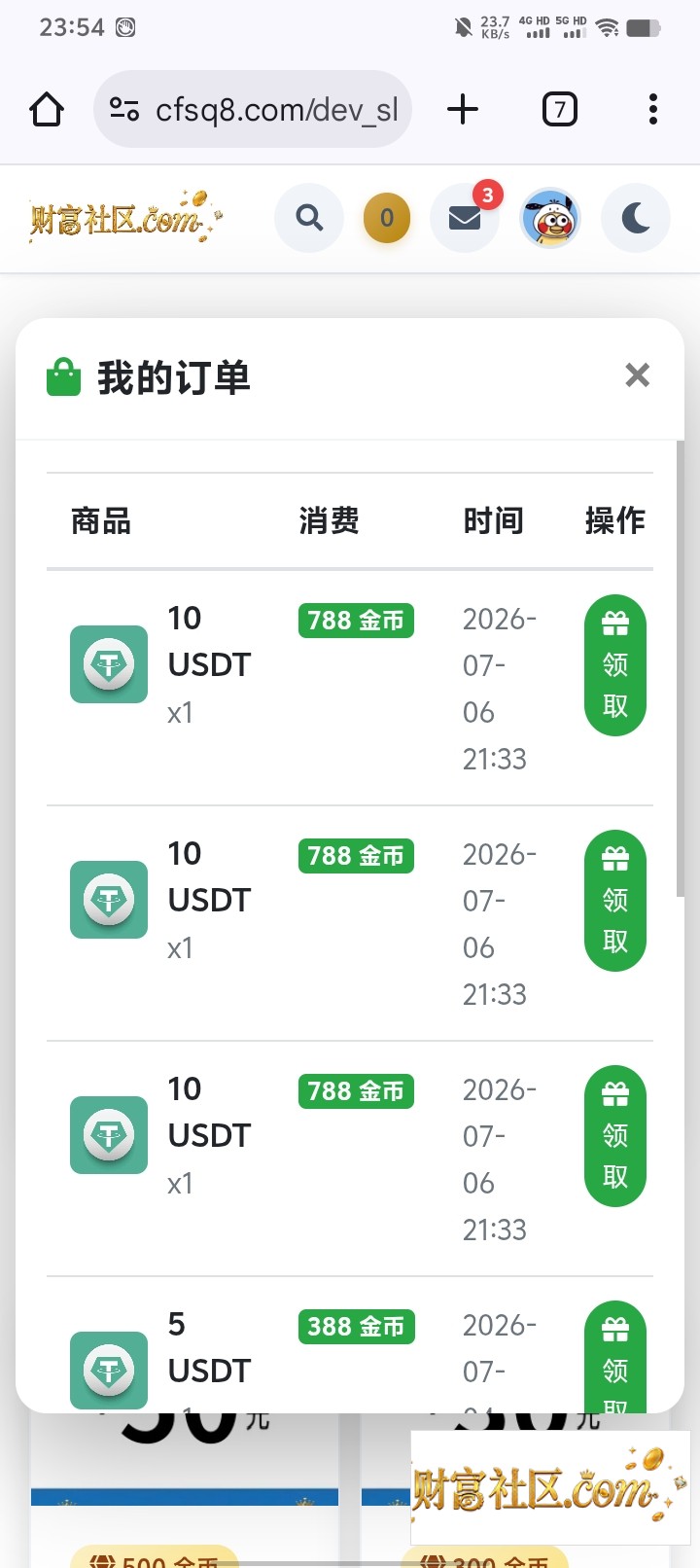Open the mail inbox with 3 notifications
This screenshot has width=700, height=1568.
tap(465, 218)
